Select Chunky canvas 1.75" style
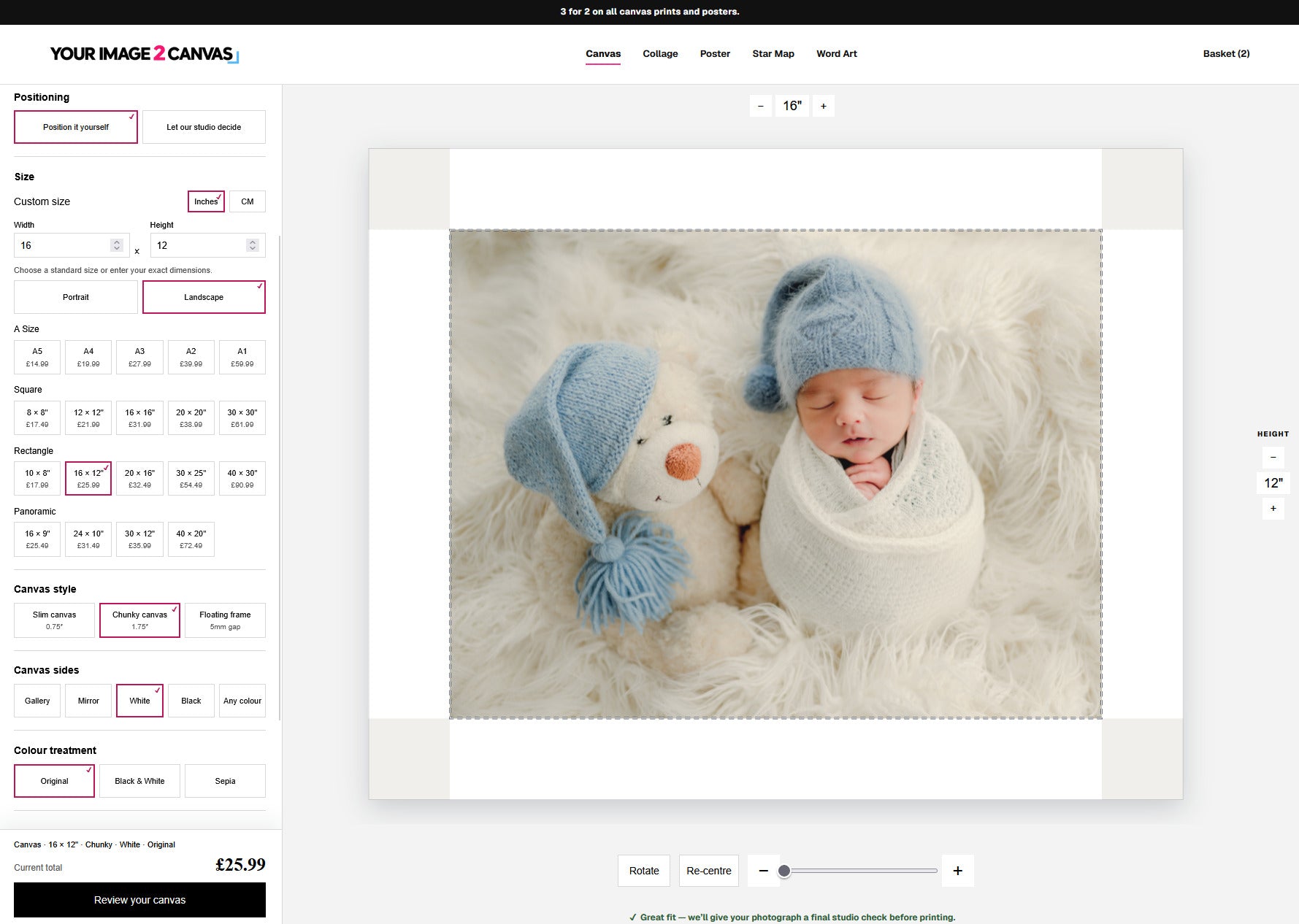 139,620
